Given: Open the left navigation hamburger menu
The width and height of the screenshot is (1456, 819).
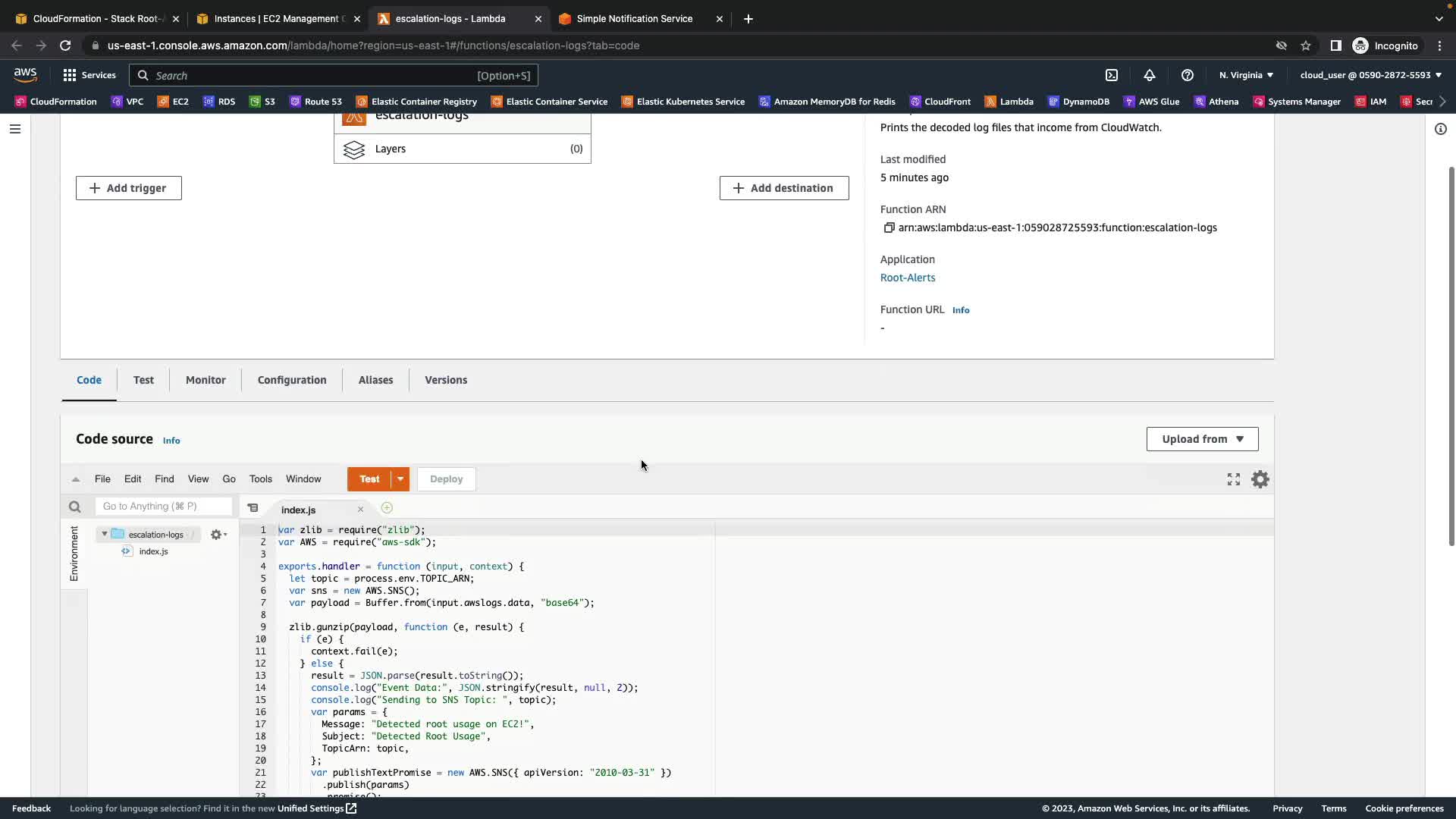Looking at the screenshot, I should (14, 129).
